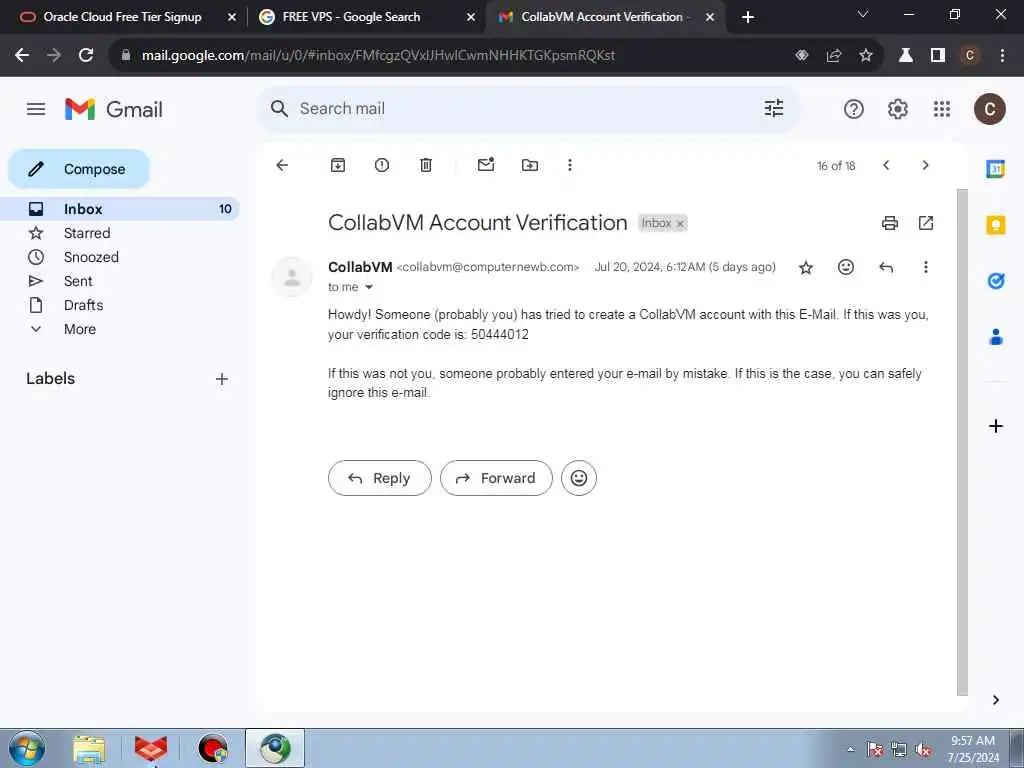The image size is (1024, 768).
Task: Open the tab search dropdown chevron
Action: coord(863,14)
